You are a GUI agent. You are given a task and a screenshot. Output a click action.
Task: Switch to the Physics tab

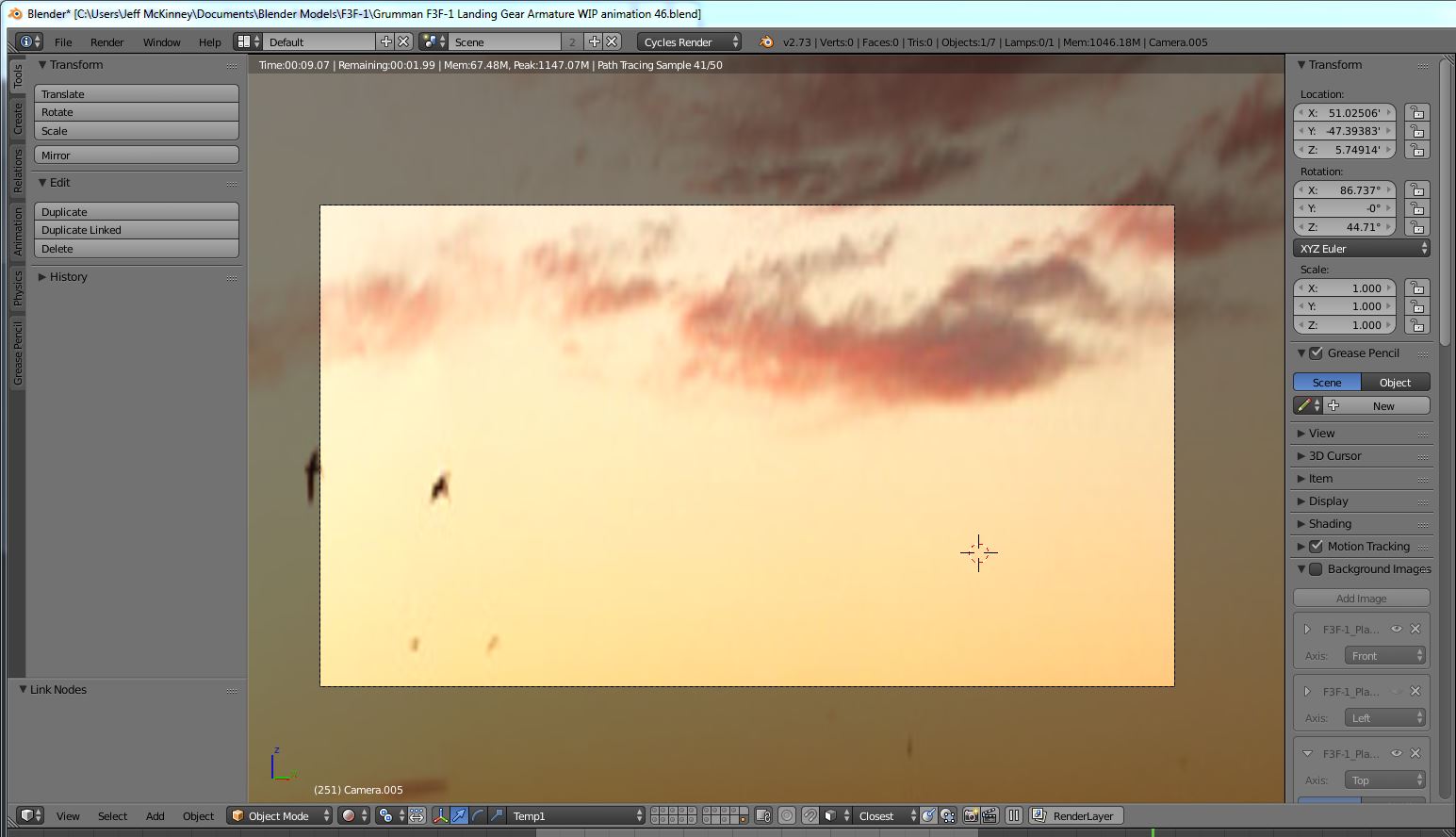pos(17,288)
